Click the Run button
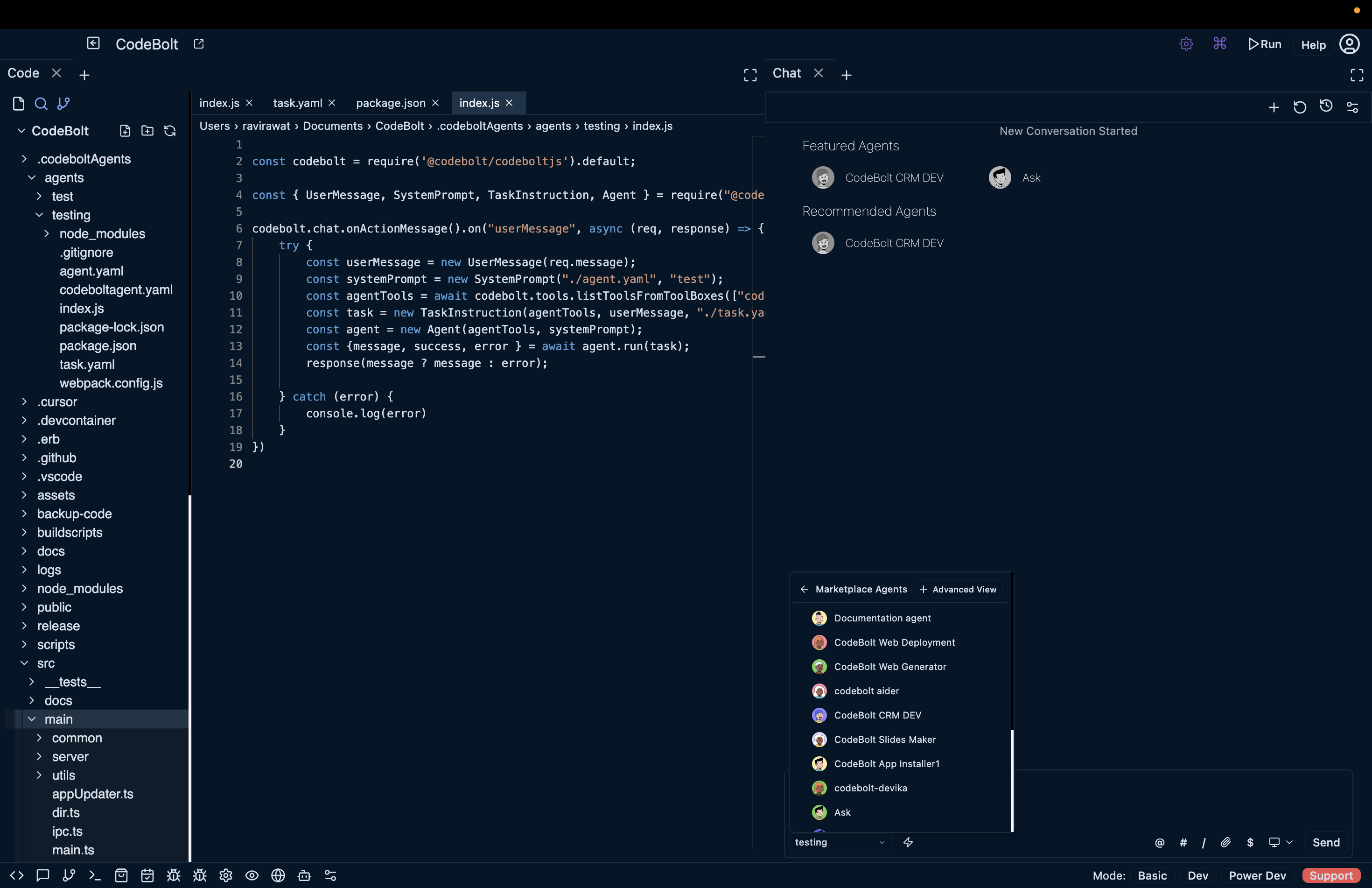The height and width of the screenshot is (888, 1372). click(1265, 44)
